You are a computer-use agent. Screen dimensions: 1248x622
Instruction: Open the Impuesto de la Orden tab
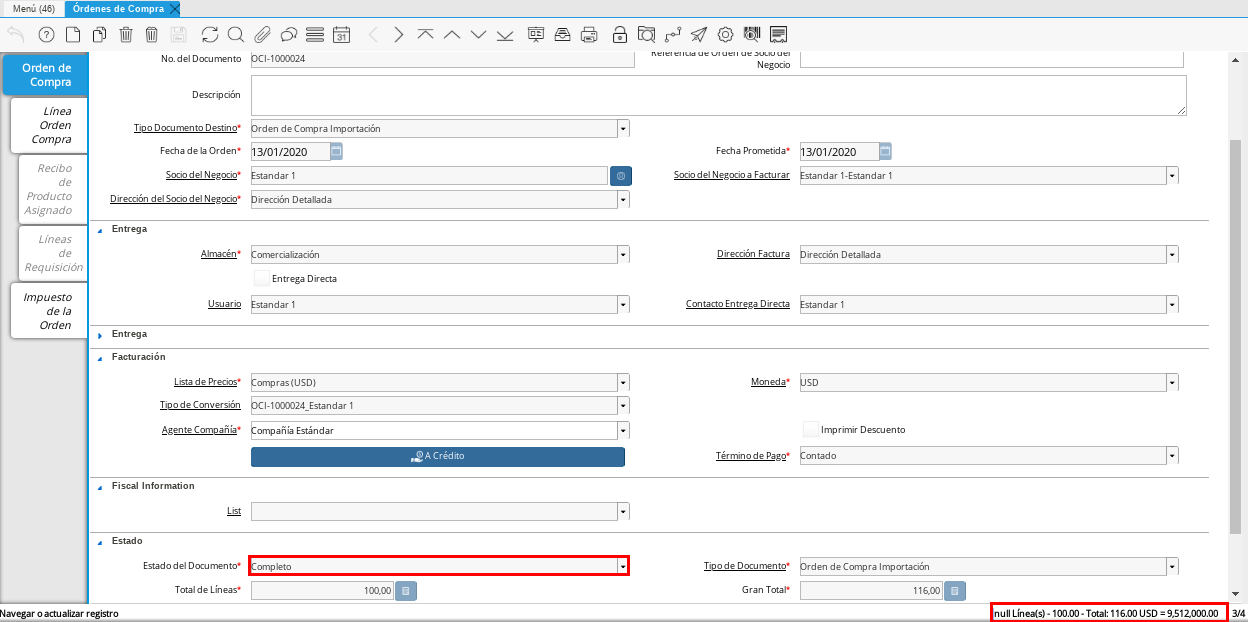click(x=49, y=311)
